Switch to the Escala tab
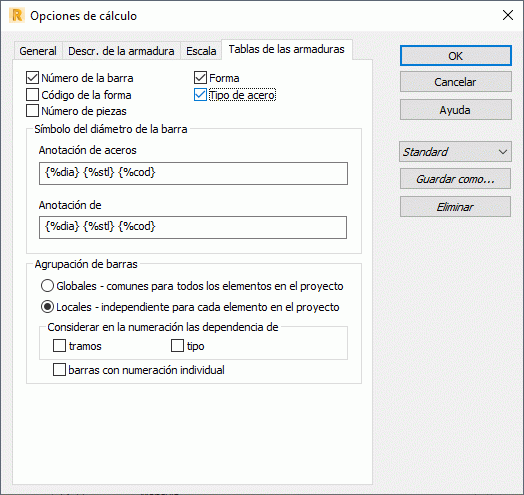This screenshot has width=524, height=495. [x=201, y=51]
